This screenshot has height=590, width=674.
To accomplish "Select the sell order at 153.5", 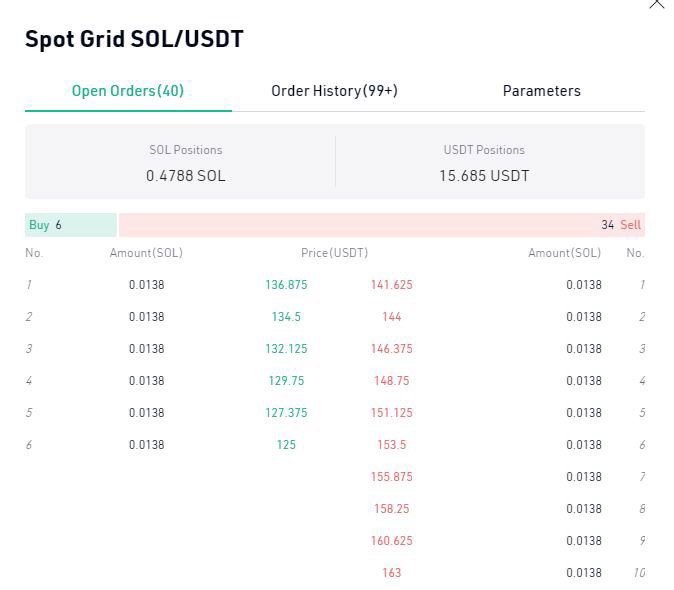I will (392, 444).
